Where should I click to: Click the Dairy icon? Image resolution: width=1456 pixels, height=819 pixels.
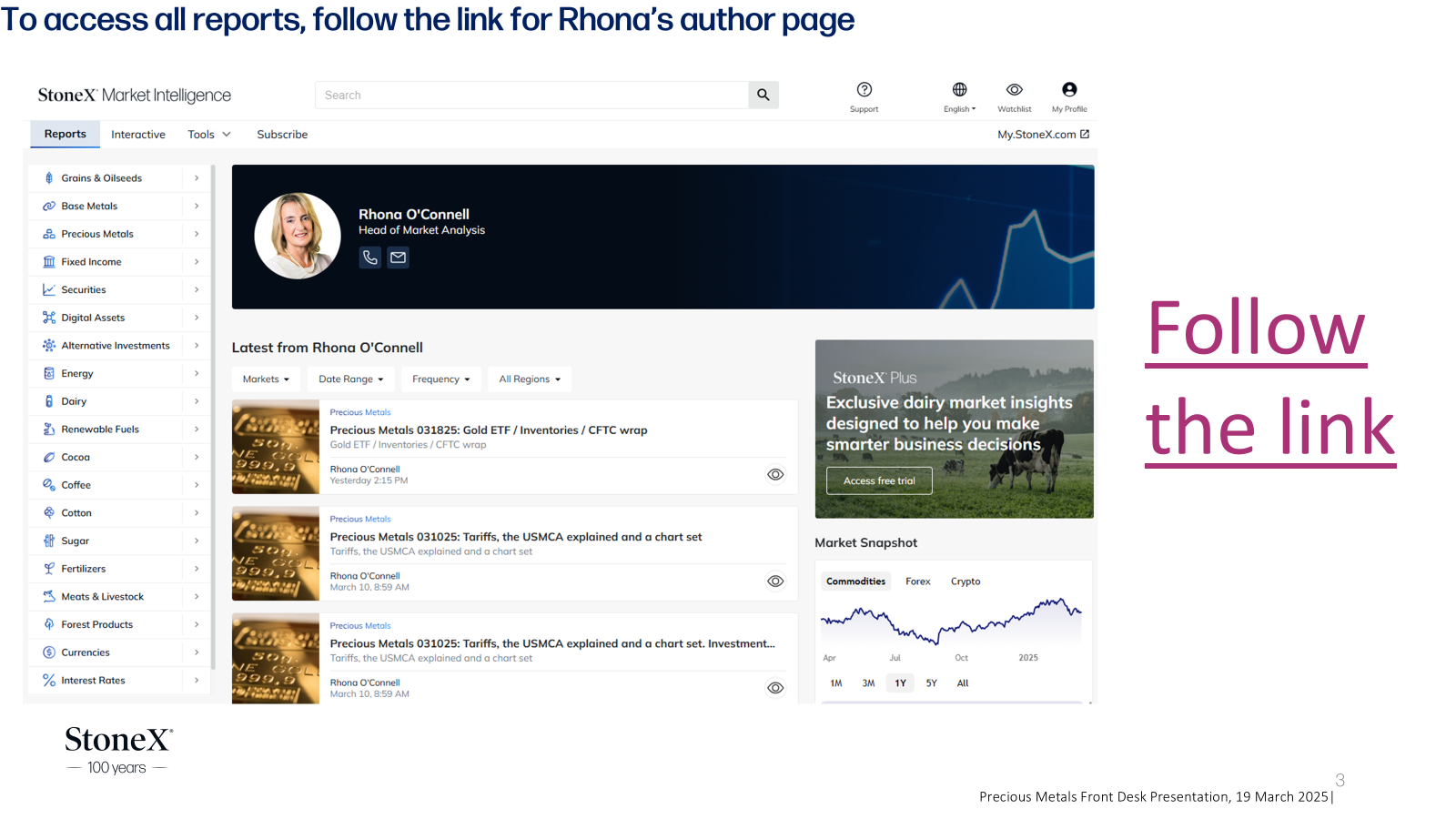[x=49, y=401]
